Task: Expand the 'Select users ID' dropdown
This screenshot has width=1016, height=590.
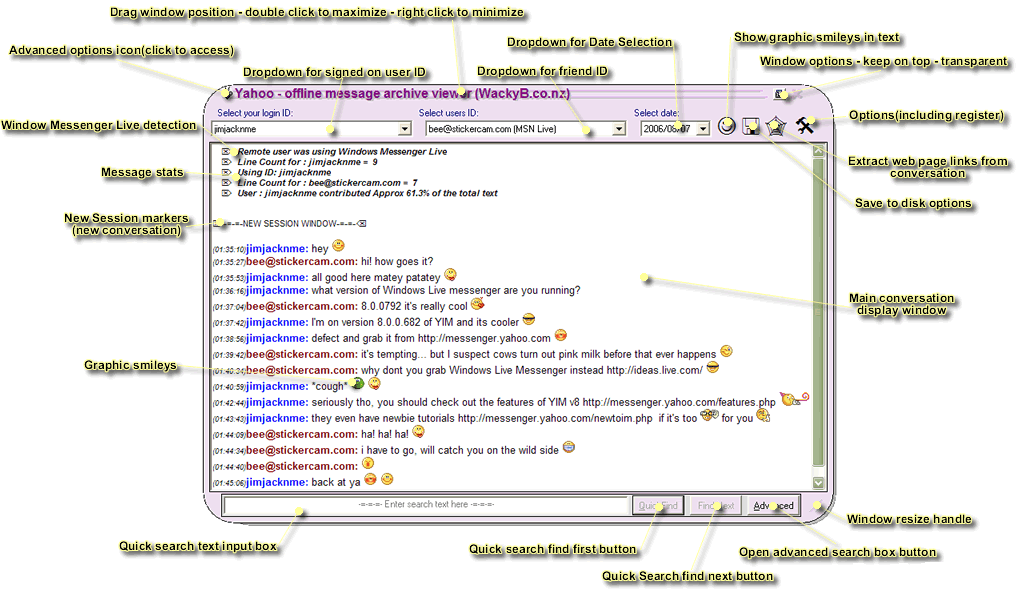Action: [x=619, y=129]
